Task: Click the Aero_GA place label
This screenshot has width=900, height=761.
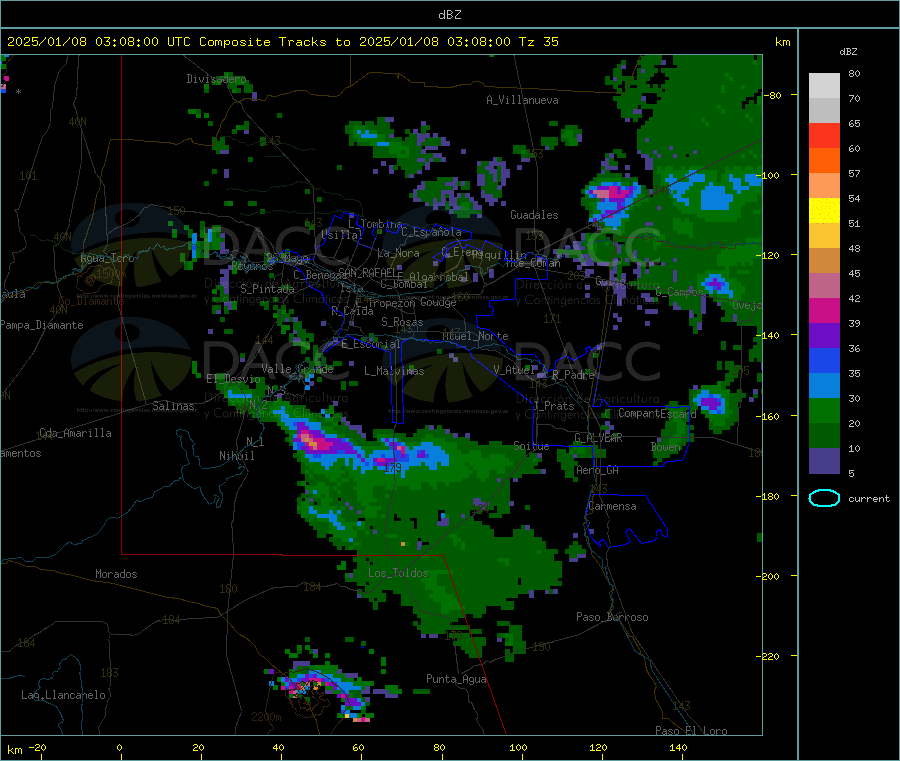Action: click(x=598, y=470)
